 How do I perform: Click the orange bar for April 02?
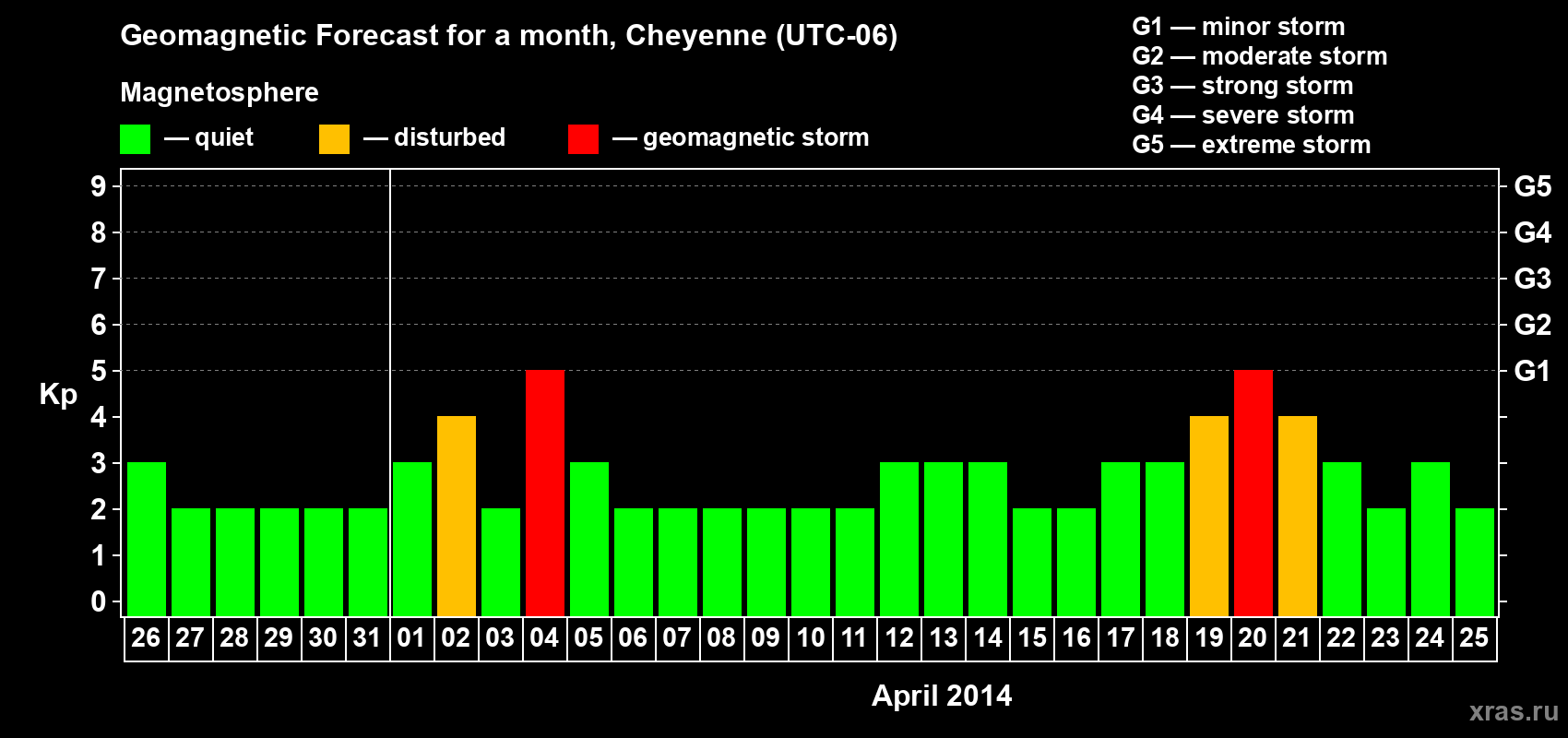tap(457, 516)
